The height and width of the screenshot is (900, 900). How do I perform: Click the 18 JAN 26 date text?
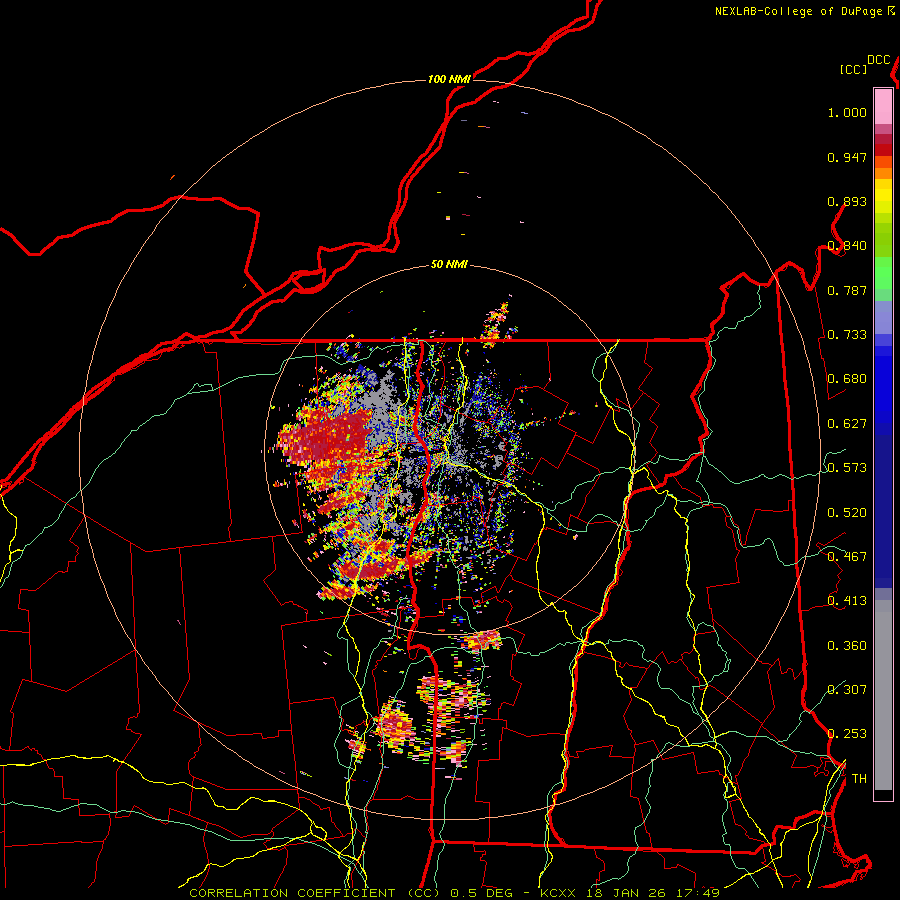[626, 893]
